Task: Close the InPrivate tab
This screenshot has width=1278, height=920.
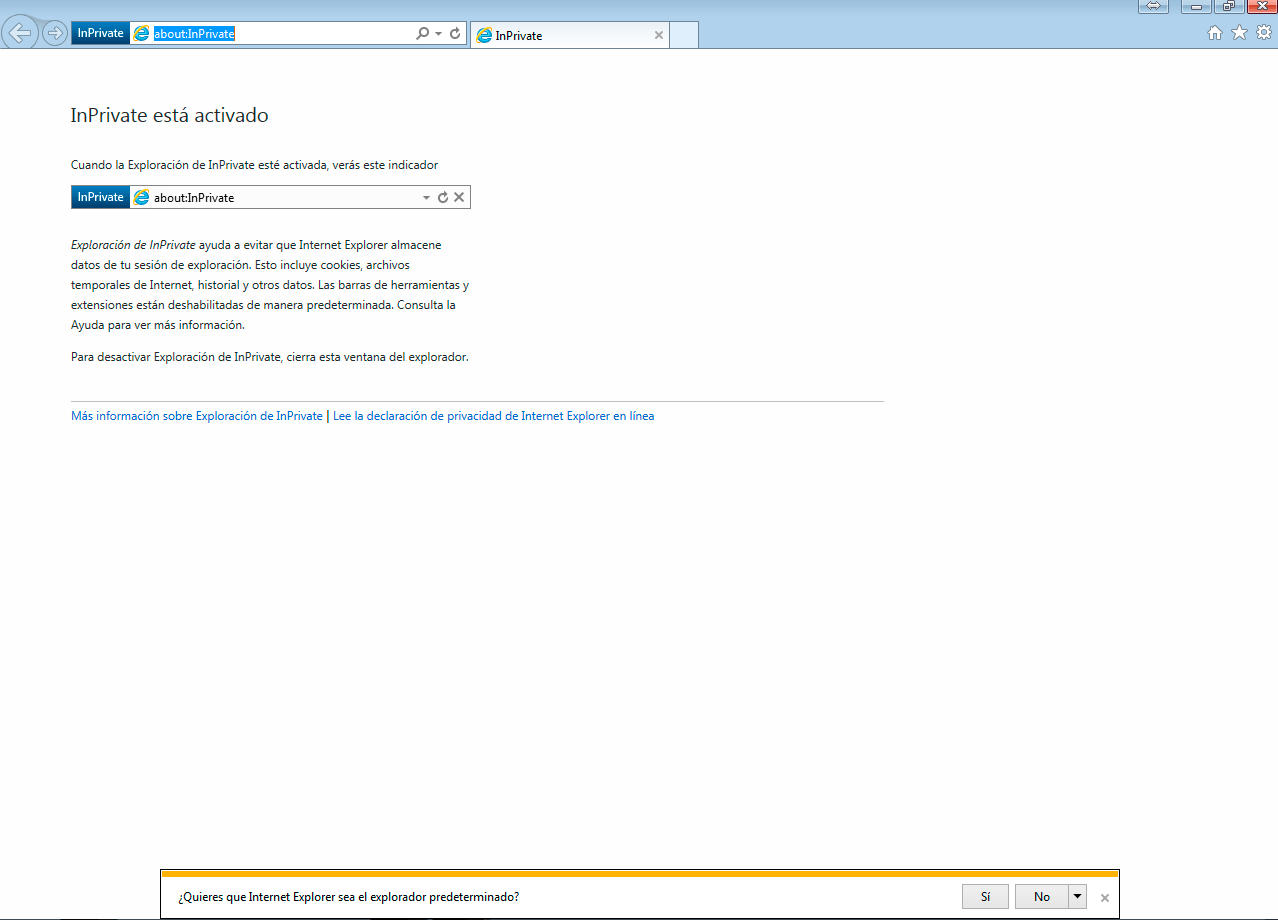Action: coord(658,35)
